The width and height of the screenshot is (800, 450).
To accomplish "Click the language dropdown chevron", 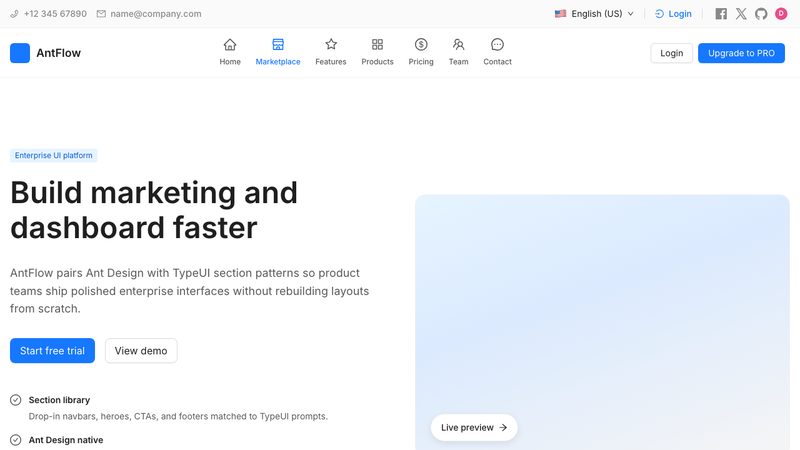I will pos(631,14).
